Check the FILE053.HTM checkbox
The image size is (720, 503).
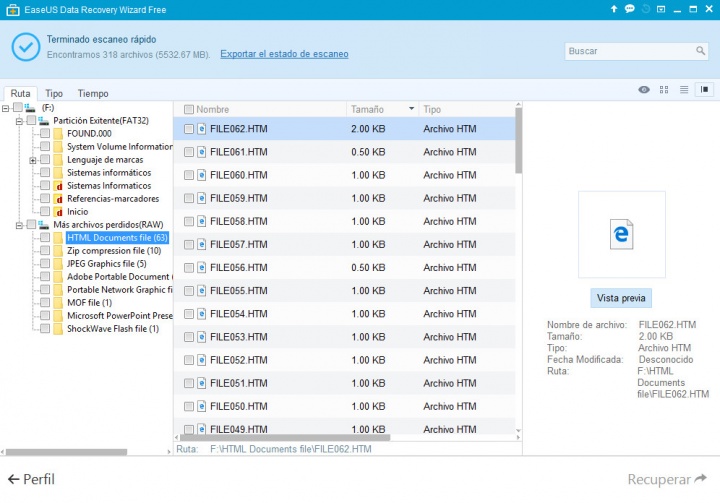click(x=189, y=337)
